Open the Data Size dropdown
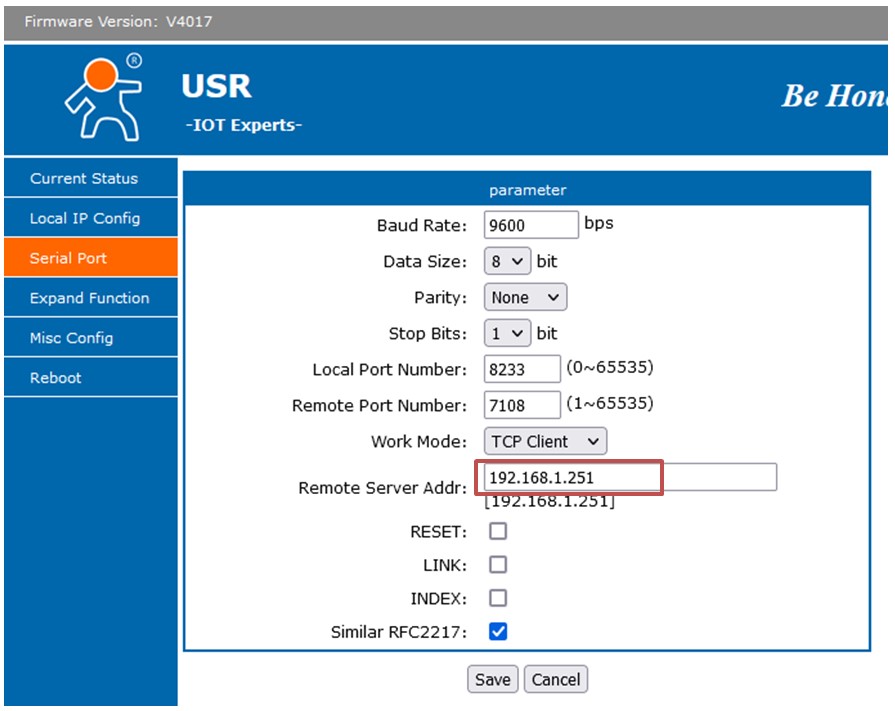The height and width of the screenshot is (711, 895). pyautogui.click(x=507, y=261)
